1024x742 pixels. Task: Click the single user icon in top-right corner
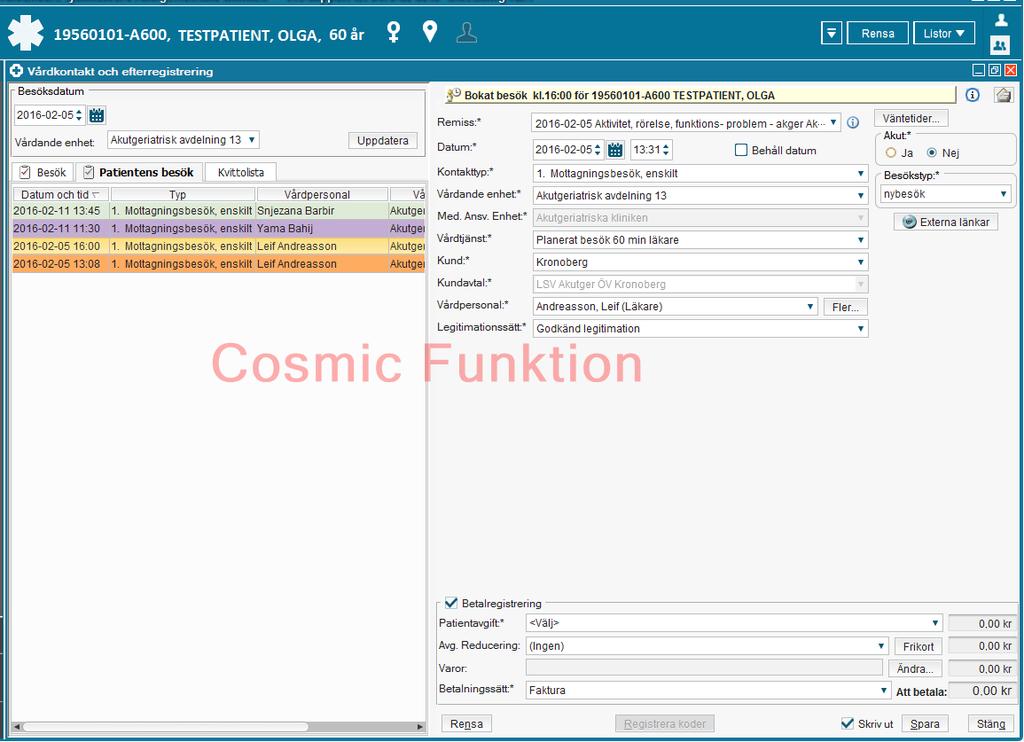[x=1000, y=19]
